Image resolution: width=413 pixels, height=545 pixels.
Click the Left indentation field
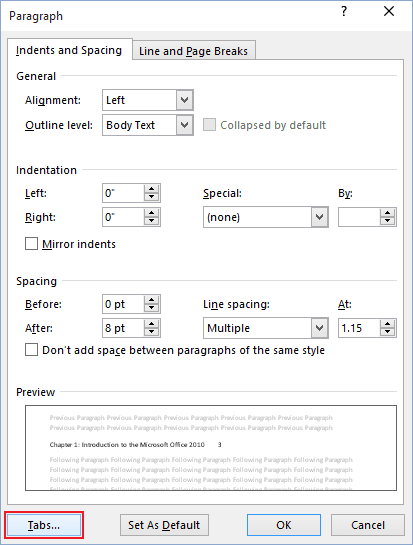(x=123, y=193)
